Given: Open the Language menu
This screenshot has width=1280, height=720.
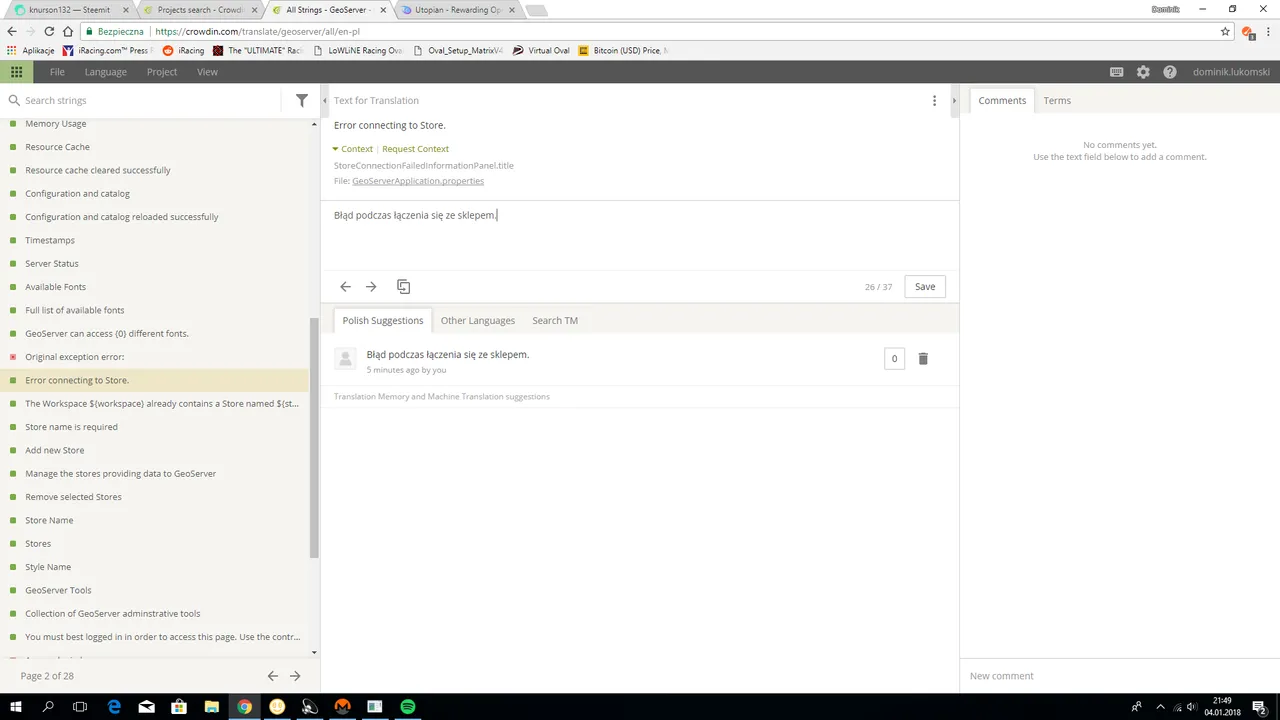Looking at the screenshot, I should point(106,72).
